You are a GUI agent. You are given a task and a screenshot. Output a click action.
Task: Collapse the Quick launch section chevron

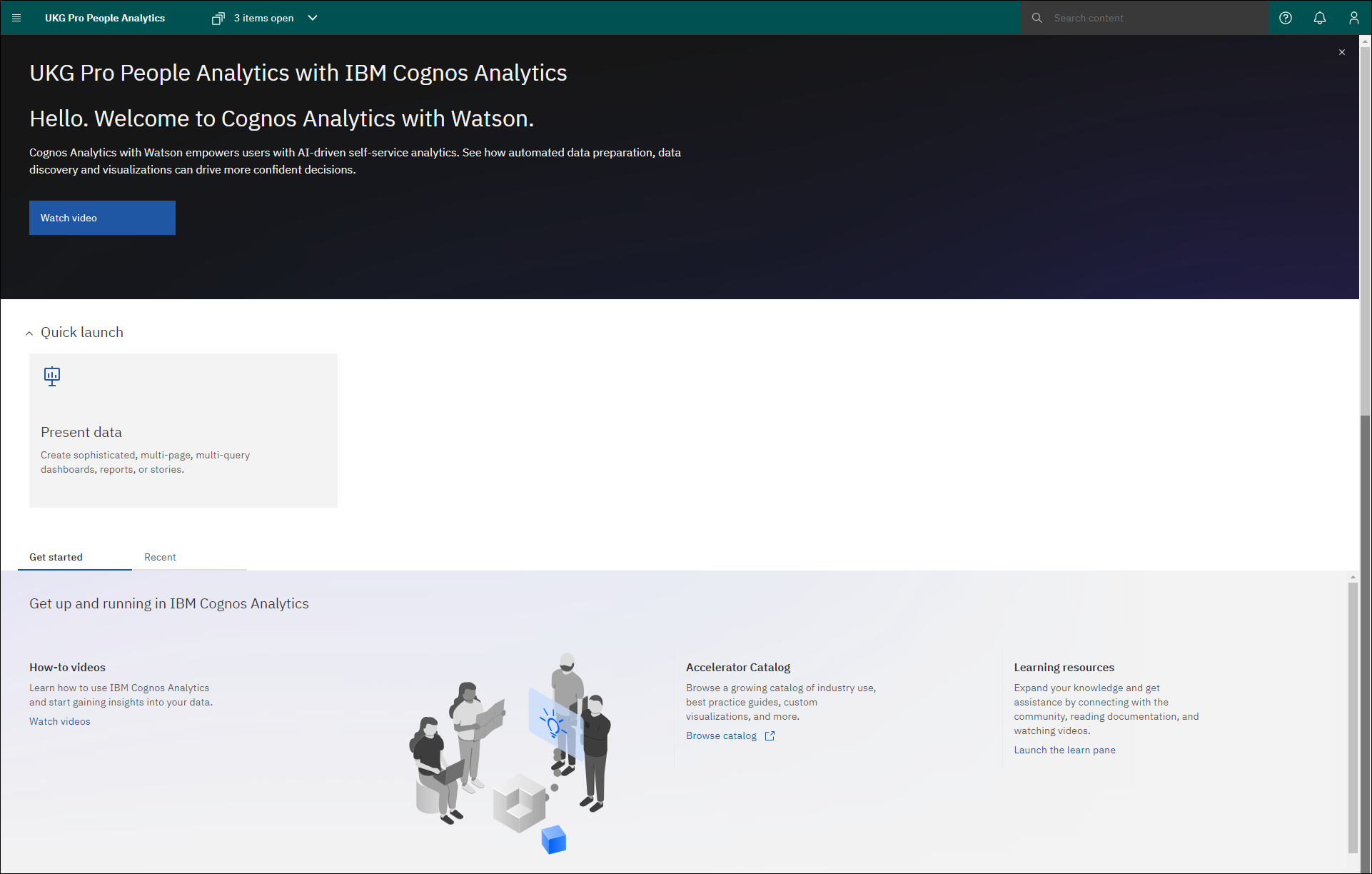click(29, 333)
